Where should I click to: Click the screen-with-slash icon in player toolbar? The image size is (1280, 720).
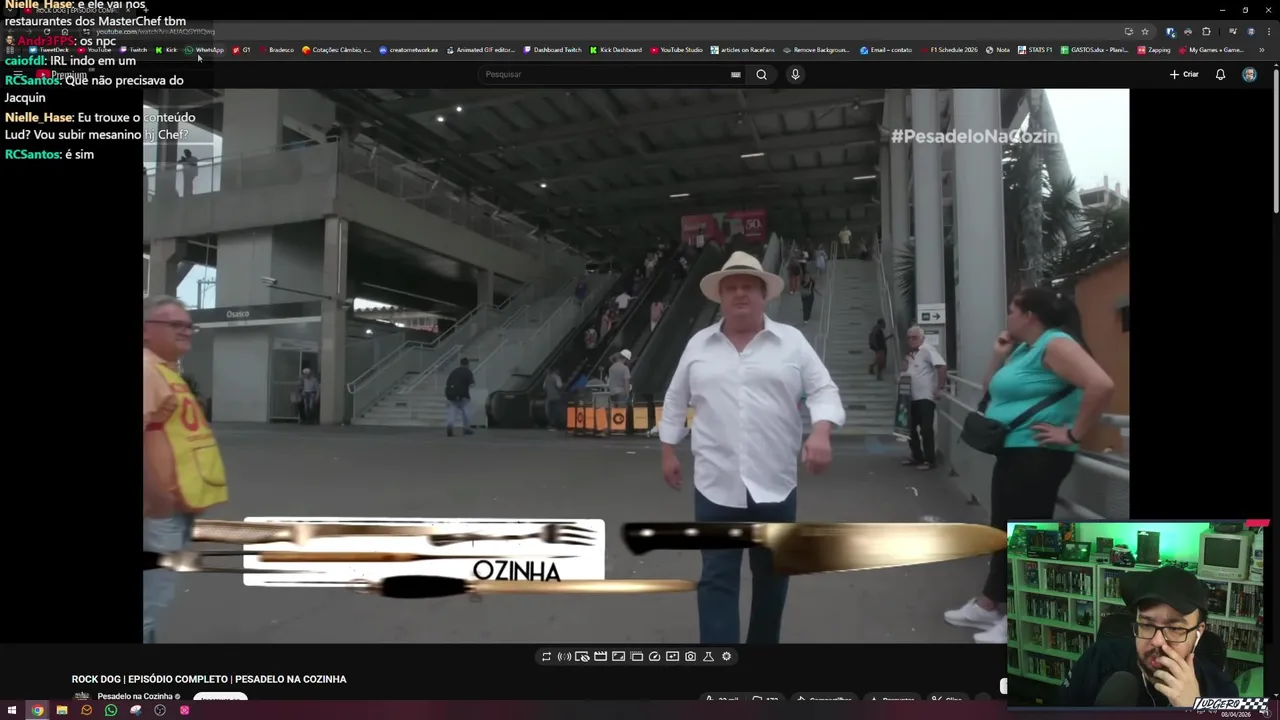click(582, 657)
